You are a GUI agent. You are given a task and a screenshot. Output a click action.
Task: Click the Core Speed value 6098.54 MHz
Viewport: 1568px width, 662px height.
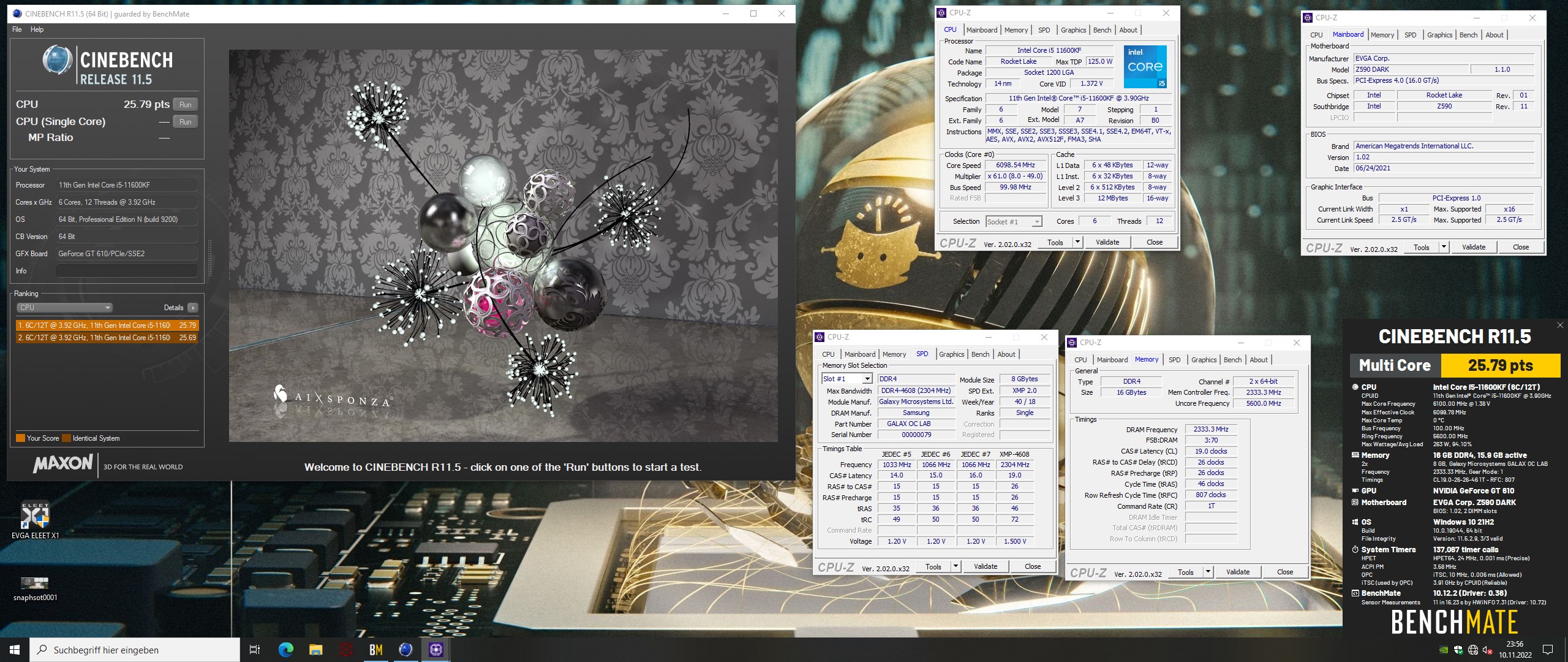point(1015,165)
